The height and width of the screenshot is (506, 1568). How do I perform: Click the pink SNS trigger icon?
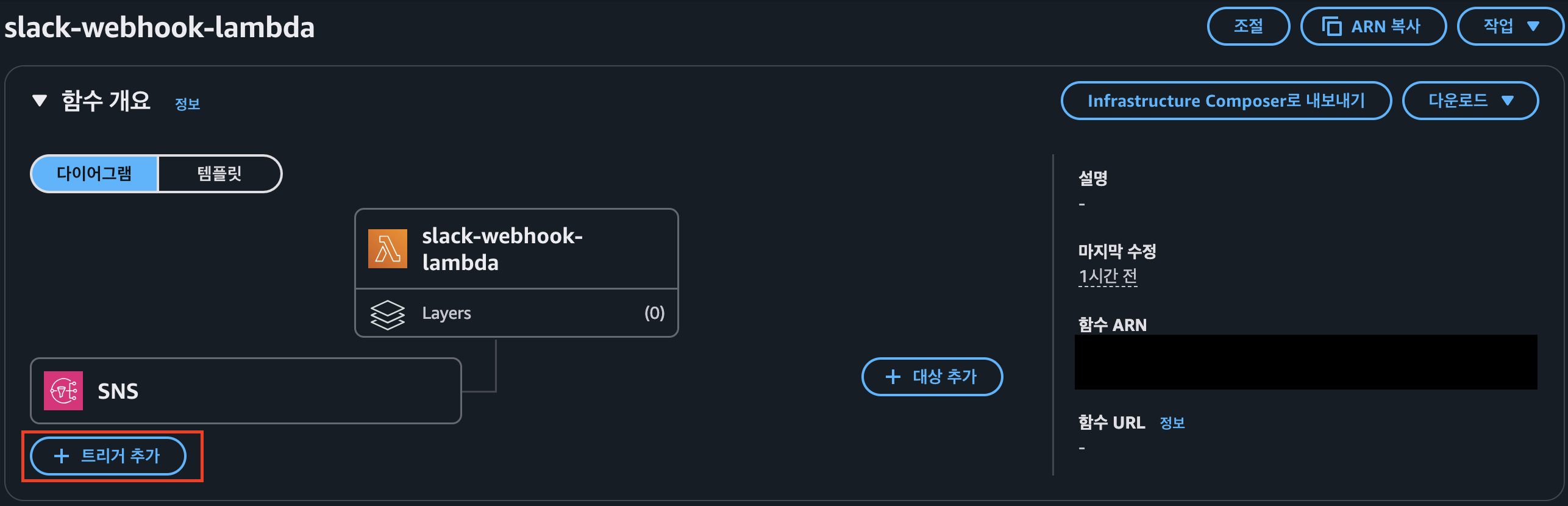point(63,391)
